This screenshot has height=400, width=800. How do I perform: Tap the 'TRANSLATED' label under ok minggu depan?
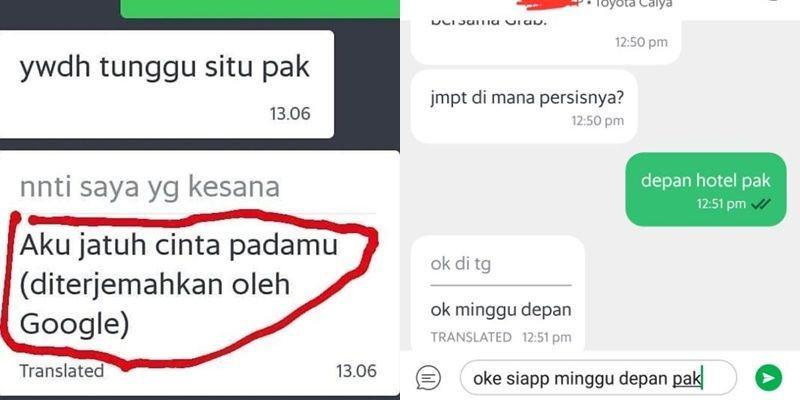[471, 337]
